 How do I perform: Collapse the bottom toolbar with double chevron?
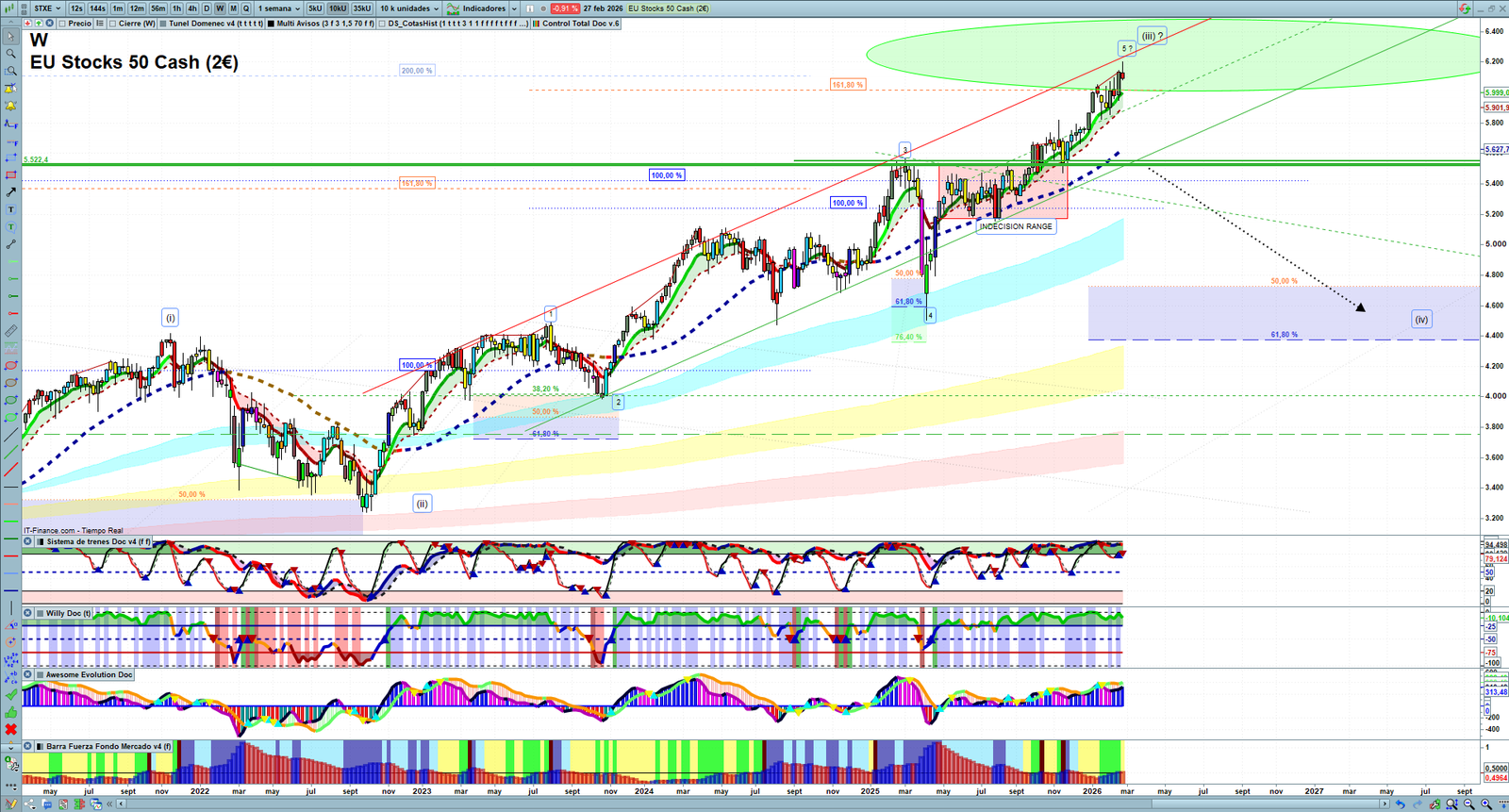pyautogui.click(x=109, y=804)
